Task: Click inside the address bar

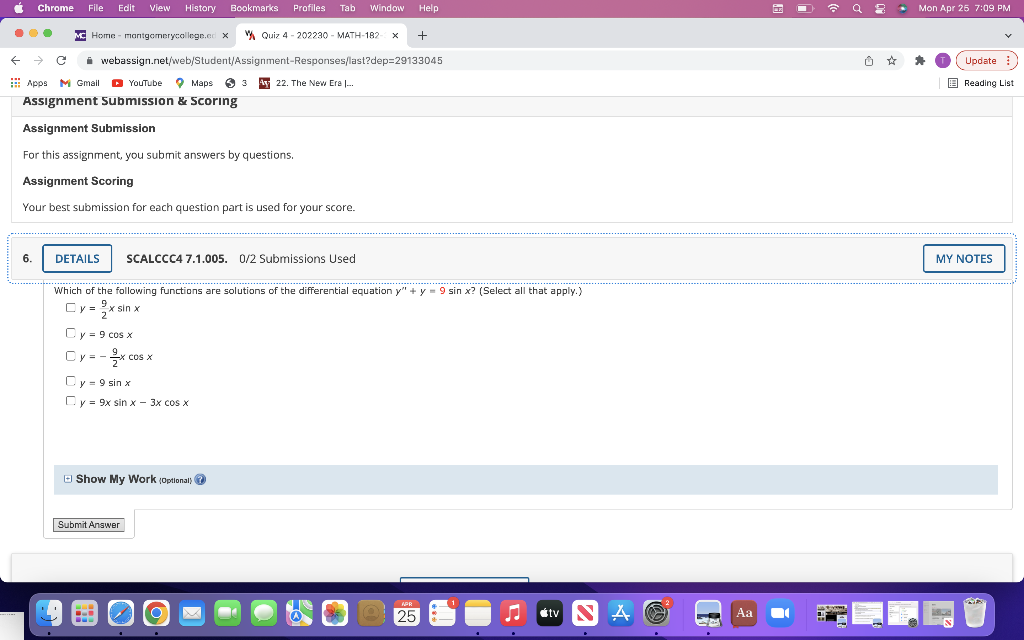Action: pyautogui.click(x=300, y=60)
